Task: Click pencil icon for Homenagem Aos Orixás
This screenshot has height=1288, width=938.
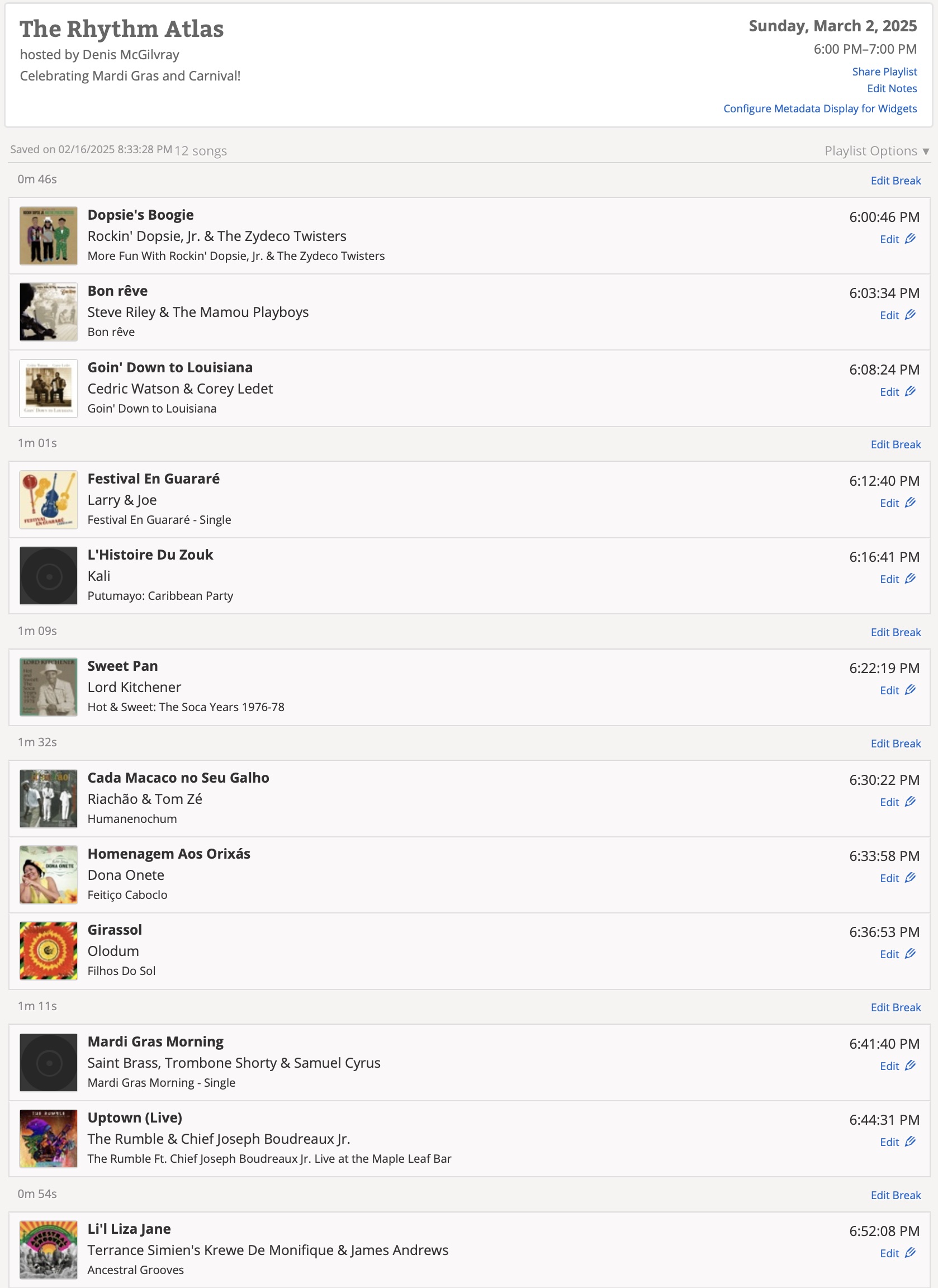Action: (x=910, y=878)
